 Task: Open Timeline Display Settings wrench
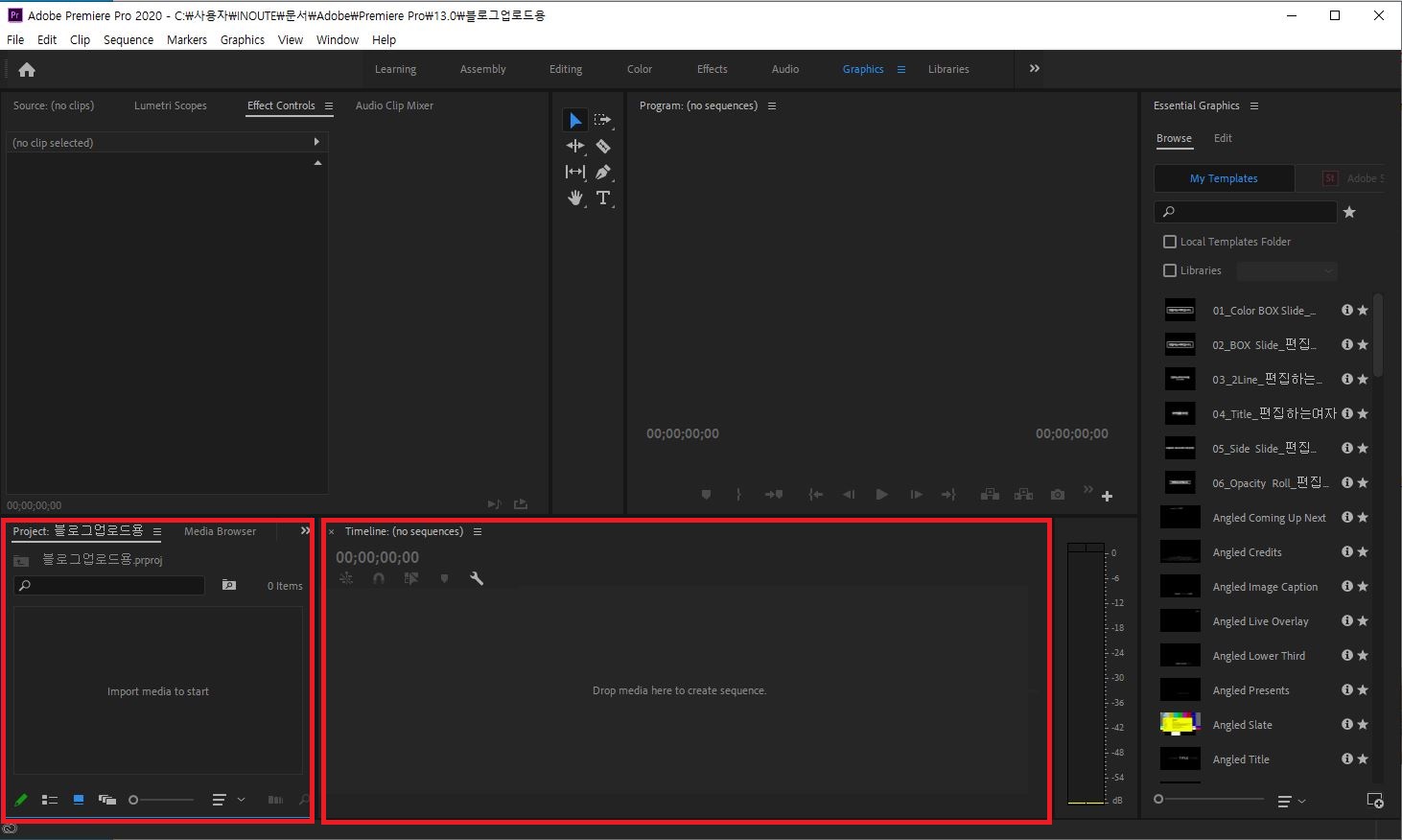(x=477, y=578)
